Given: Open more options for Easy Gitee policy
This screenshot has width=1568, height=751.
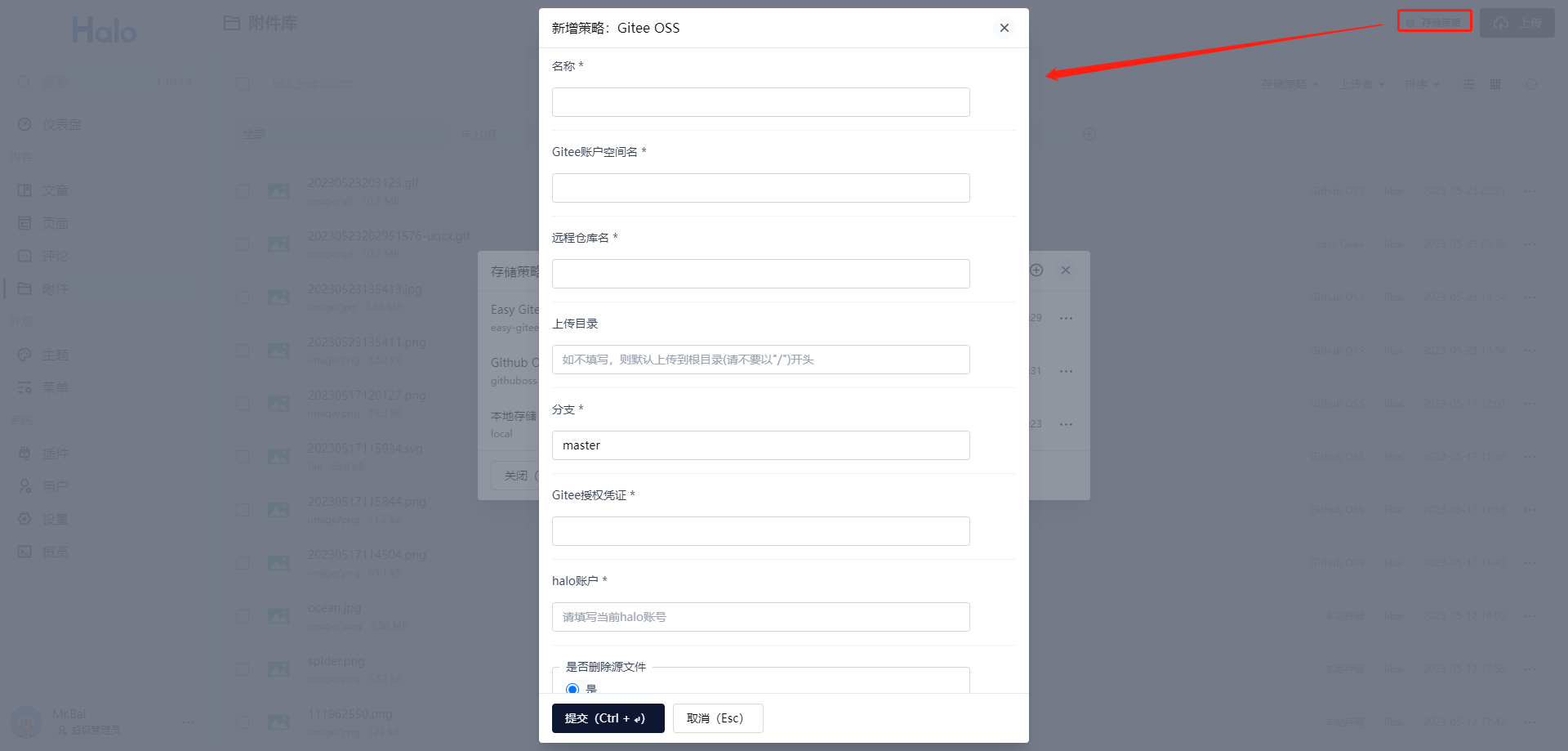Looking at the screenshot, I should coord(1066,318).
